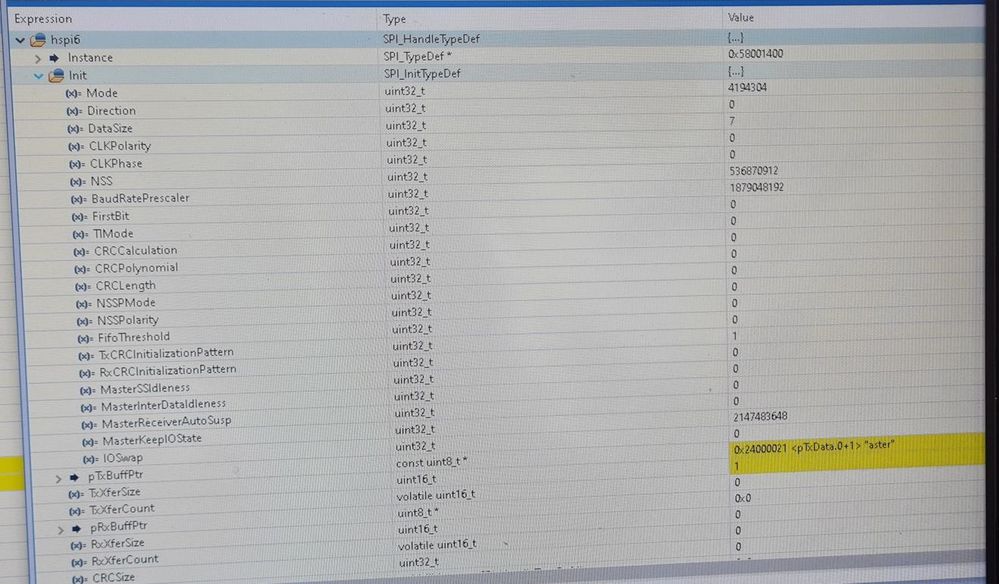
Task: Expand the Instance pointer node
Action: (x=38, y=59)
